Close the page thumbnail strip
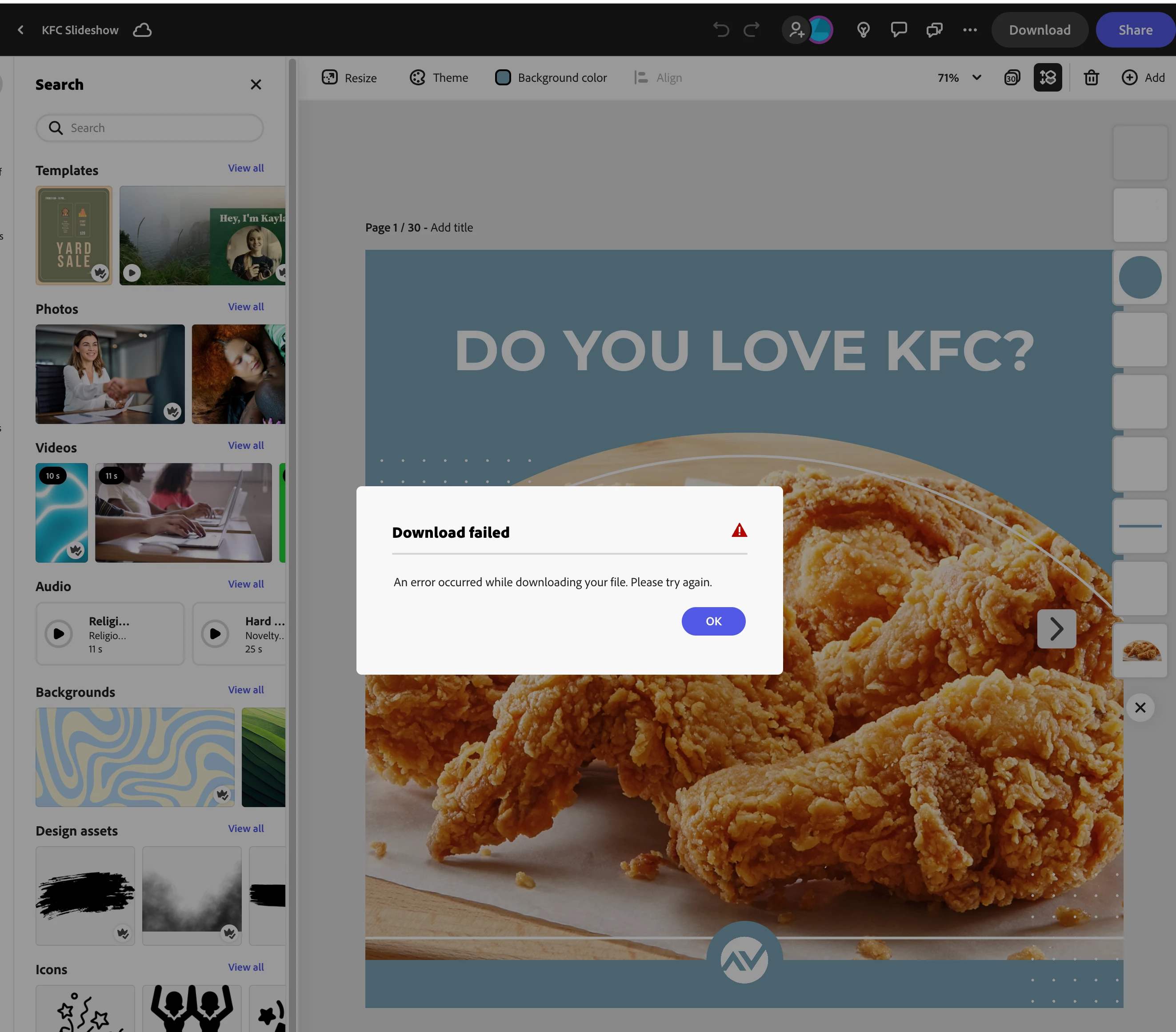The height and width of the screenshot is (1032, 1176). pyautogui.click(x=1140, y=708)
